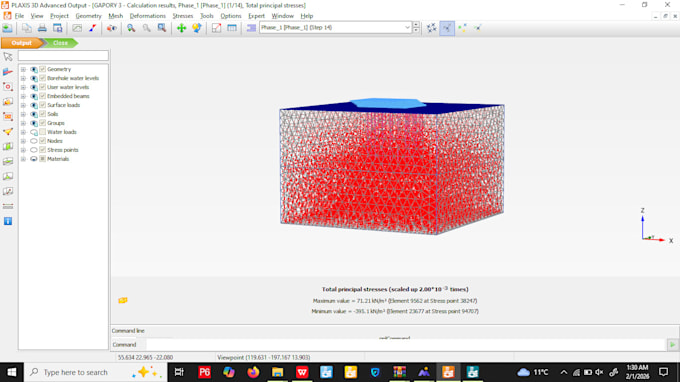Select the arrow pointer tool in sidebar

click(8, 56)
